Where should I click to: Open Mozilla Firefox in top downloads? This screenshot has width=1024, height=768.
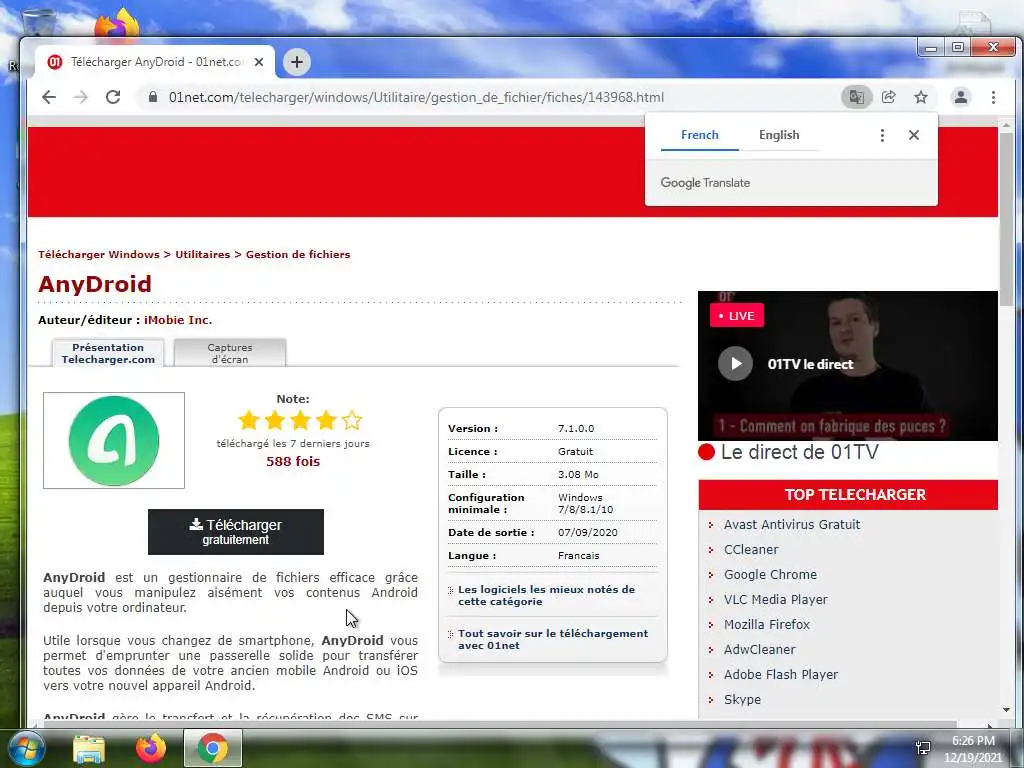(767, 624)
